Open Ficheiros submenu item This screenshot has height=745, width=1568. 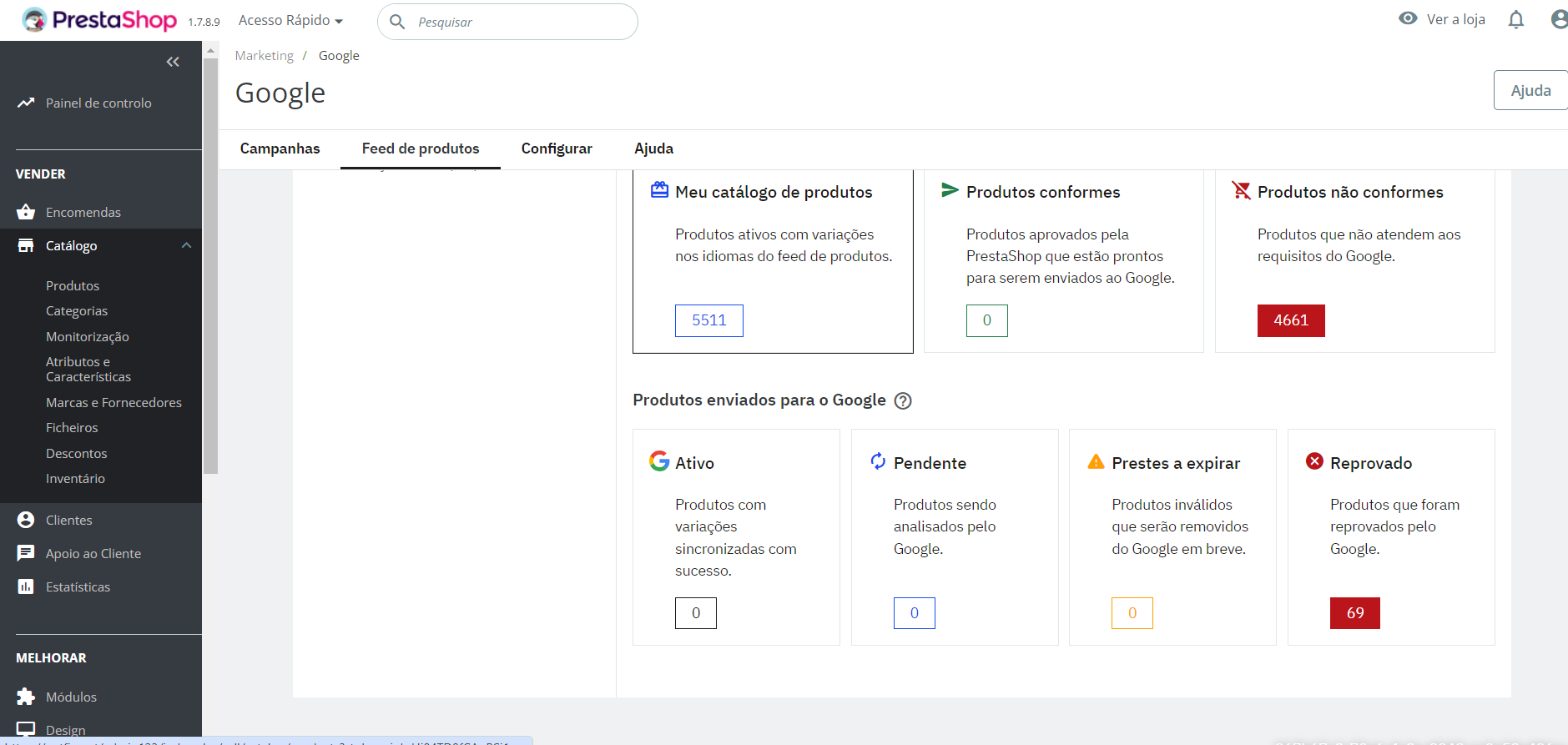point(72,427)
